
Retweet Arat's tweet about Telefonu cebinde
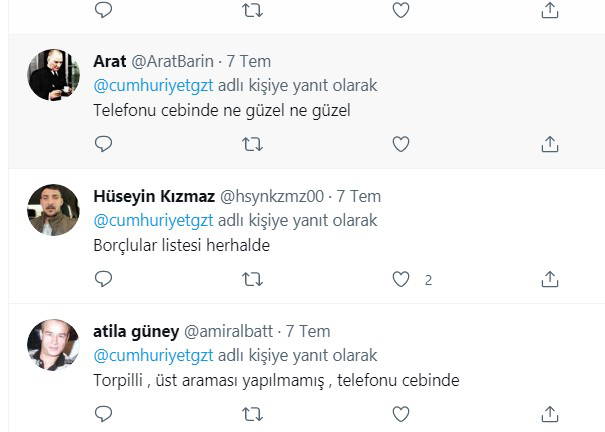[x=252, y=144]
